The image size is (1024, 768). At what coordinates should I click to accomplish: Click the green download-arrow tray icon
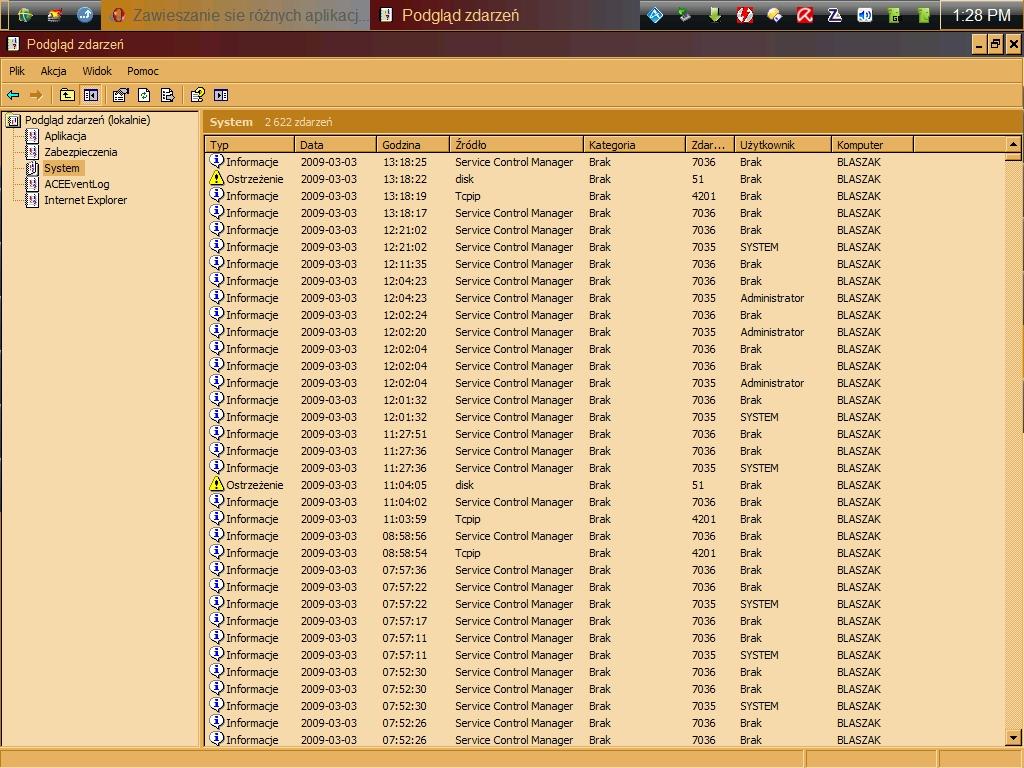[715, 15]
